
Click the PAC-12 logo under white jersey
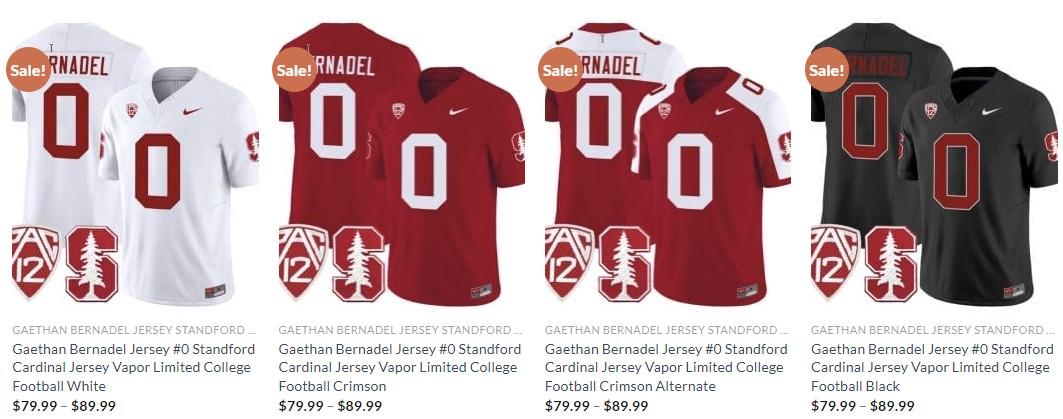point(36,262)
